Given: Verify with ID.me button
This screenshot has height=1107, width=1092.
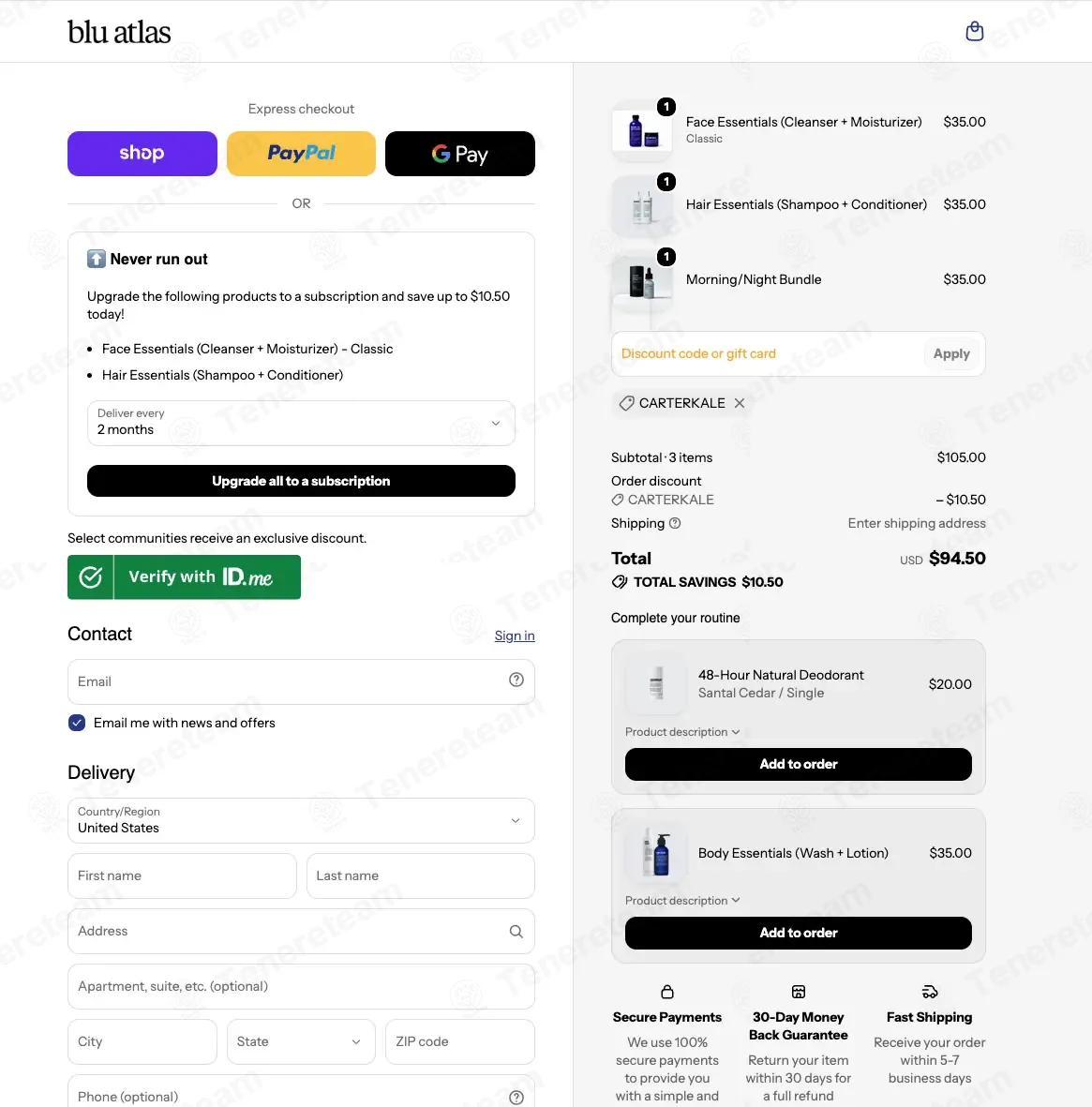Looking at the screenshot, I should [185, 577].
